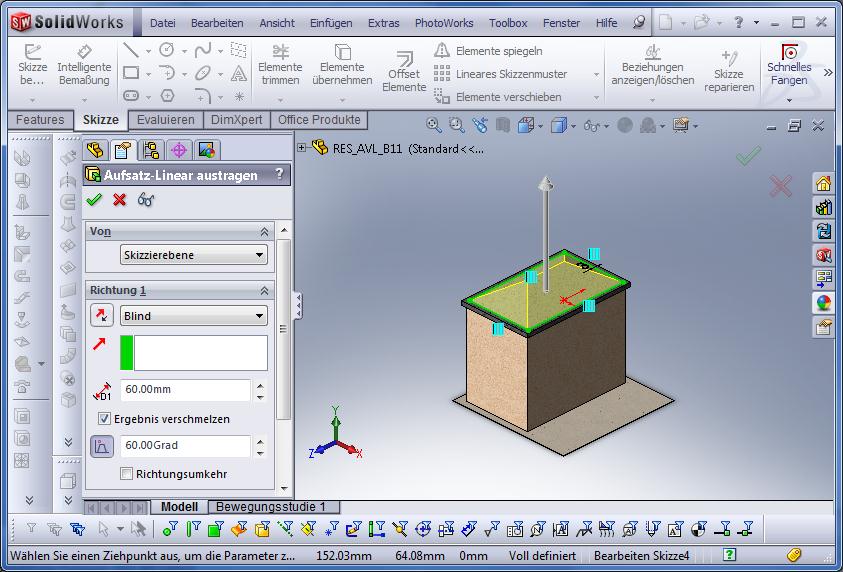Click Offset Elemente tool
The width and height of the screenshot is (843, 572).
[x=404, y=72]
